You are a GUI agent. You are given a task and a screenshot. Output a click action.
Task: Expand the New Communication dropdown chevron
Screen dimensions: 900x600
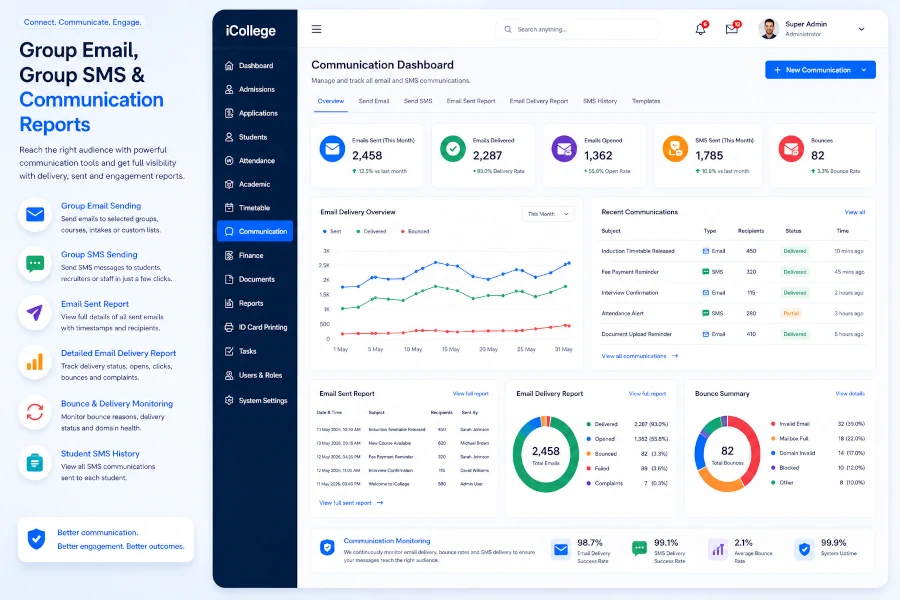pyautogui.click(x=864, y=70)
